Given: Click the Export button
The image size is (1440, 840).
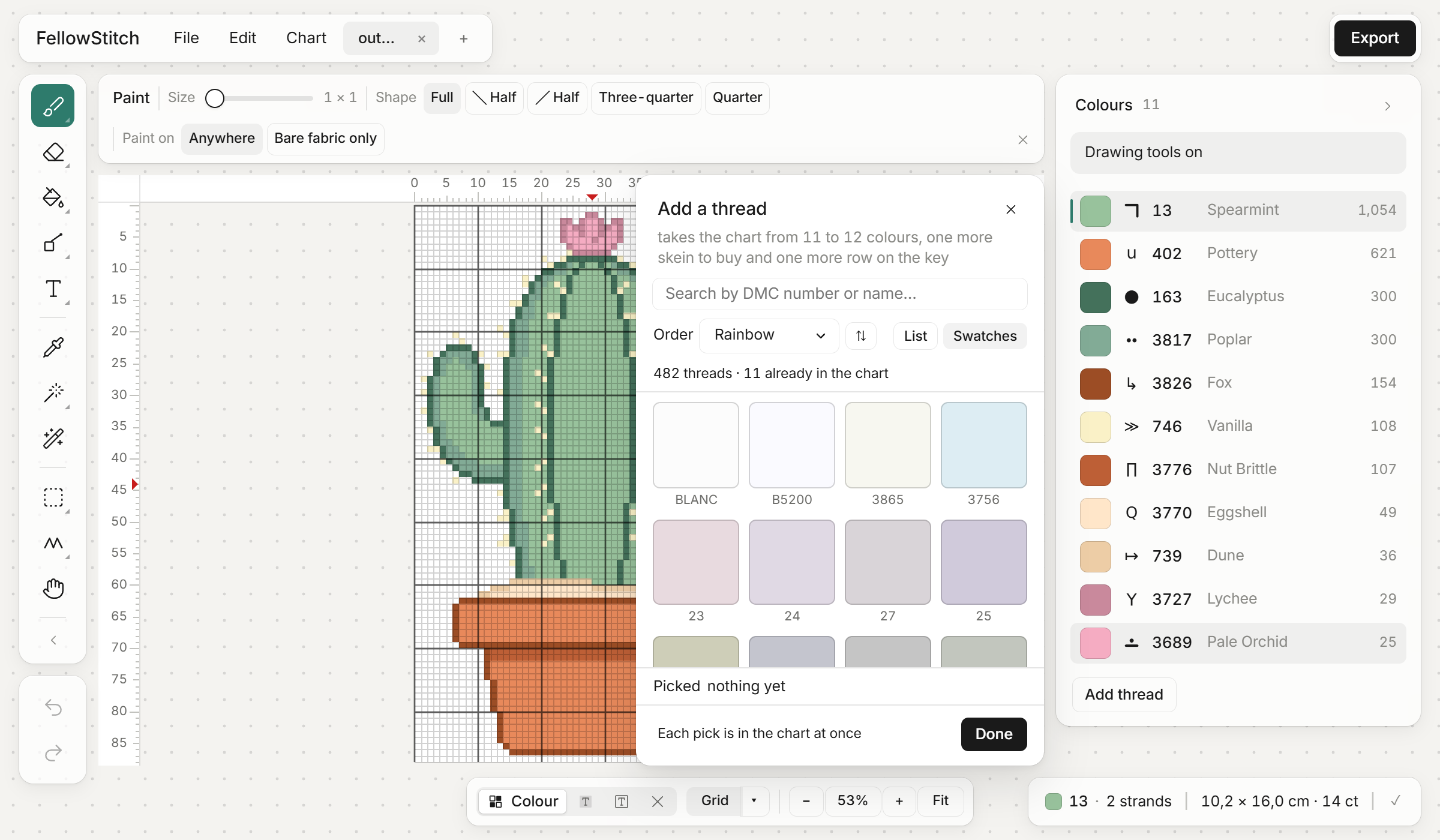Looking at the screenshot, I should (x=1375, y=38).
